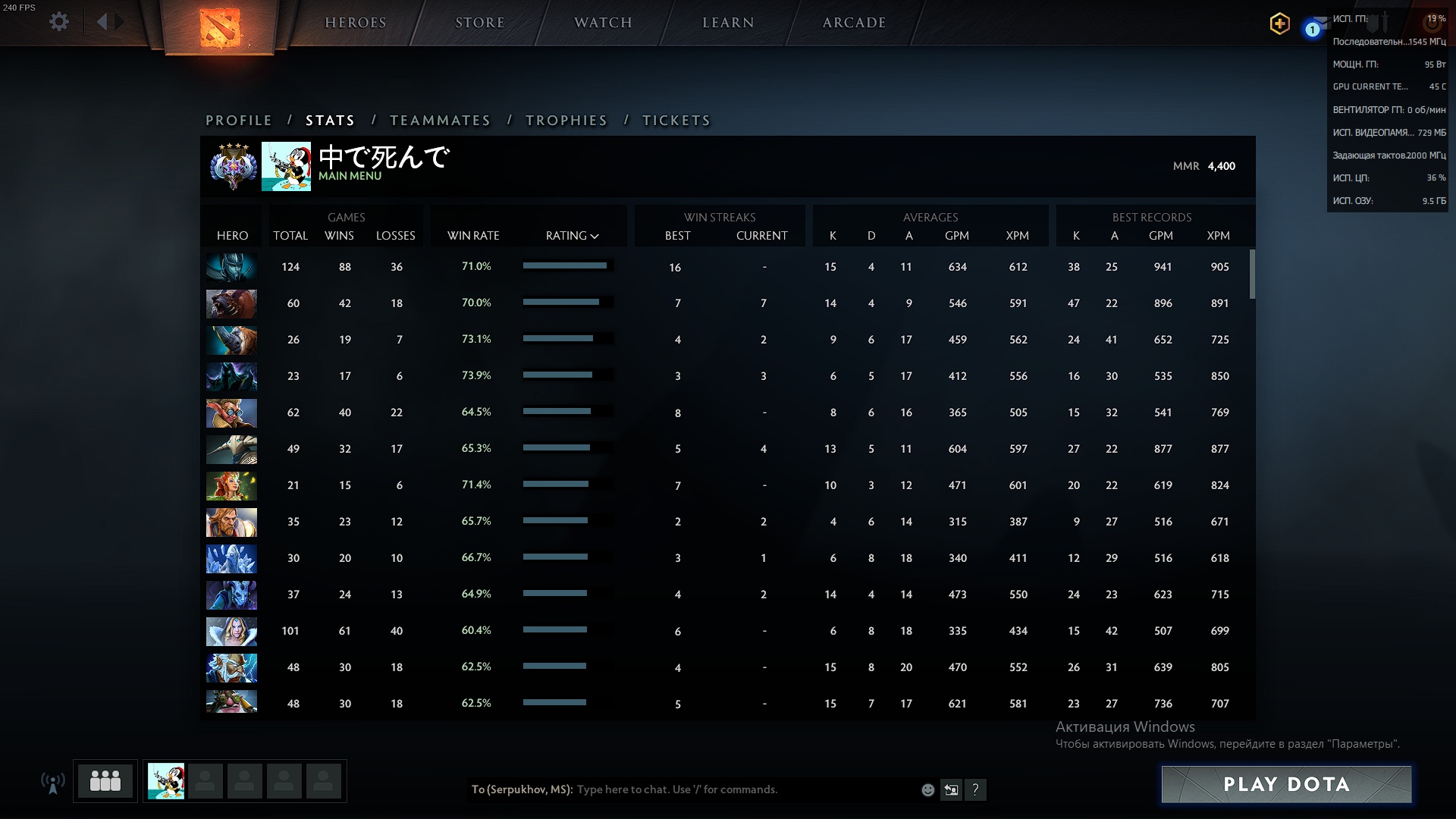Select the hero portrait with 124 total games

click(x=231, y=267)
